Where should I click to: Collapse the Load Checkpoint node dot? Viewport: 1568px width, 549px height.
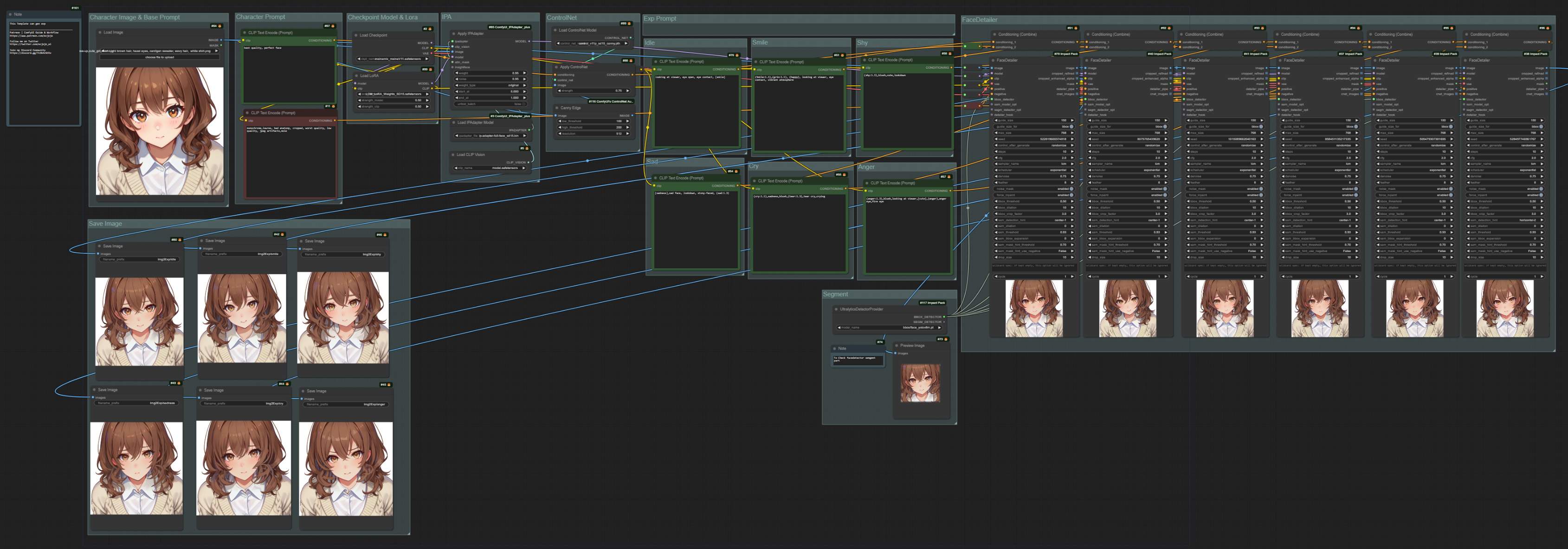point(356,35)
